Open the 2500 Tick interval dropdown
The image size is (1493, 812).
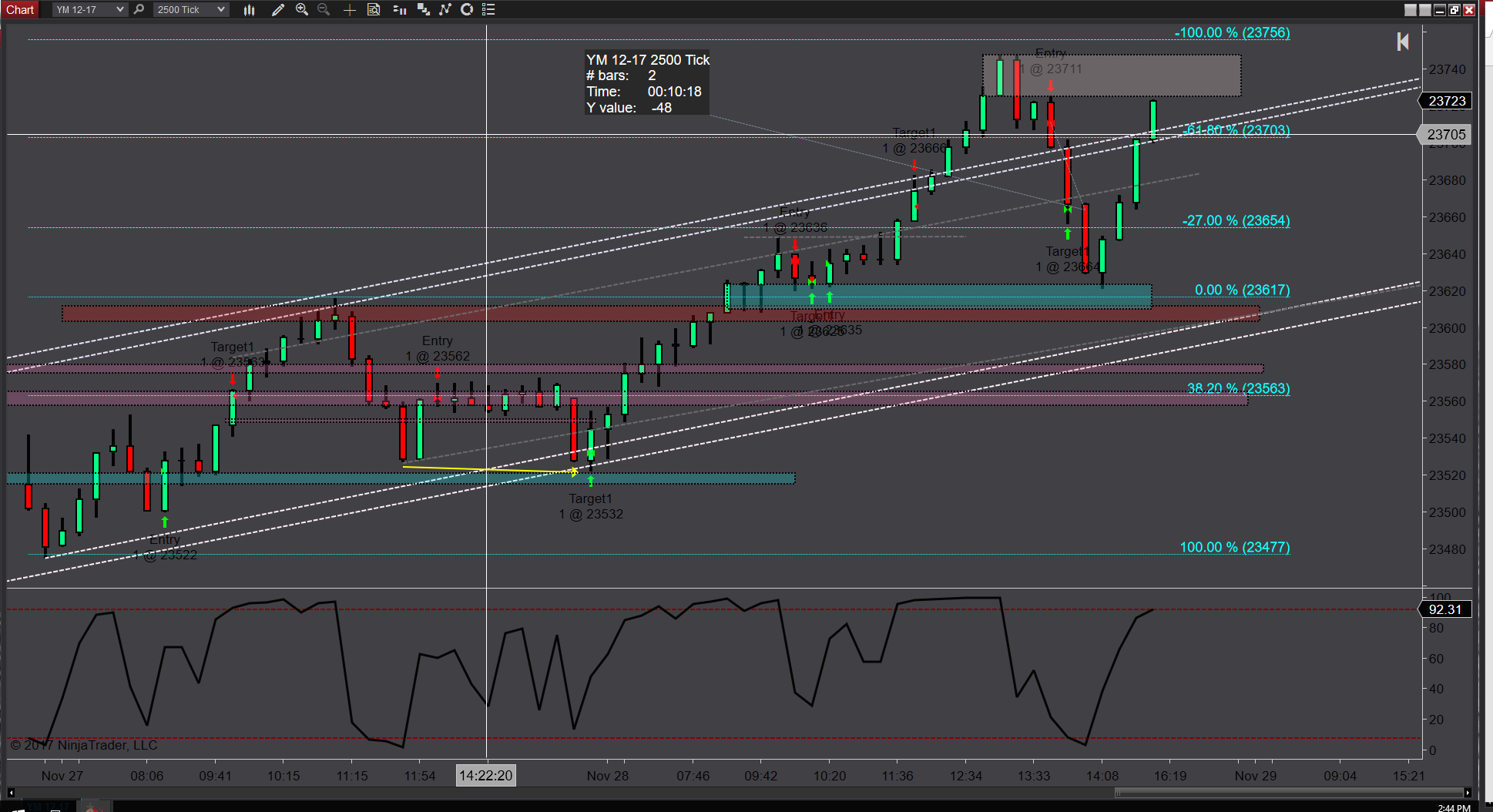pos(190,9)
